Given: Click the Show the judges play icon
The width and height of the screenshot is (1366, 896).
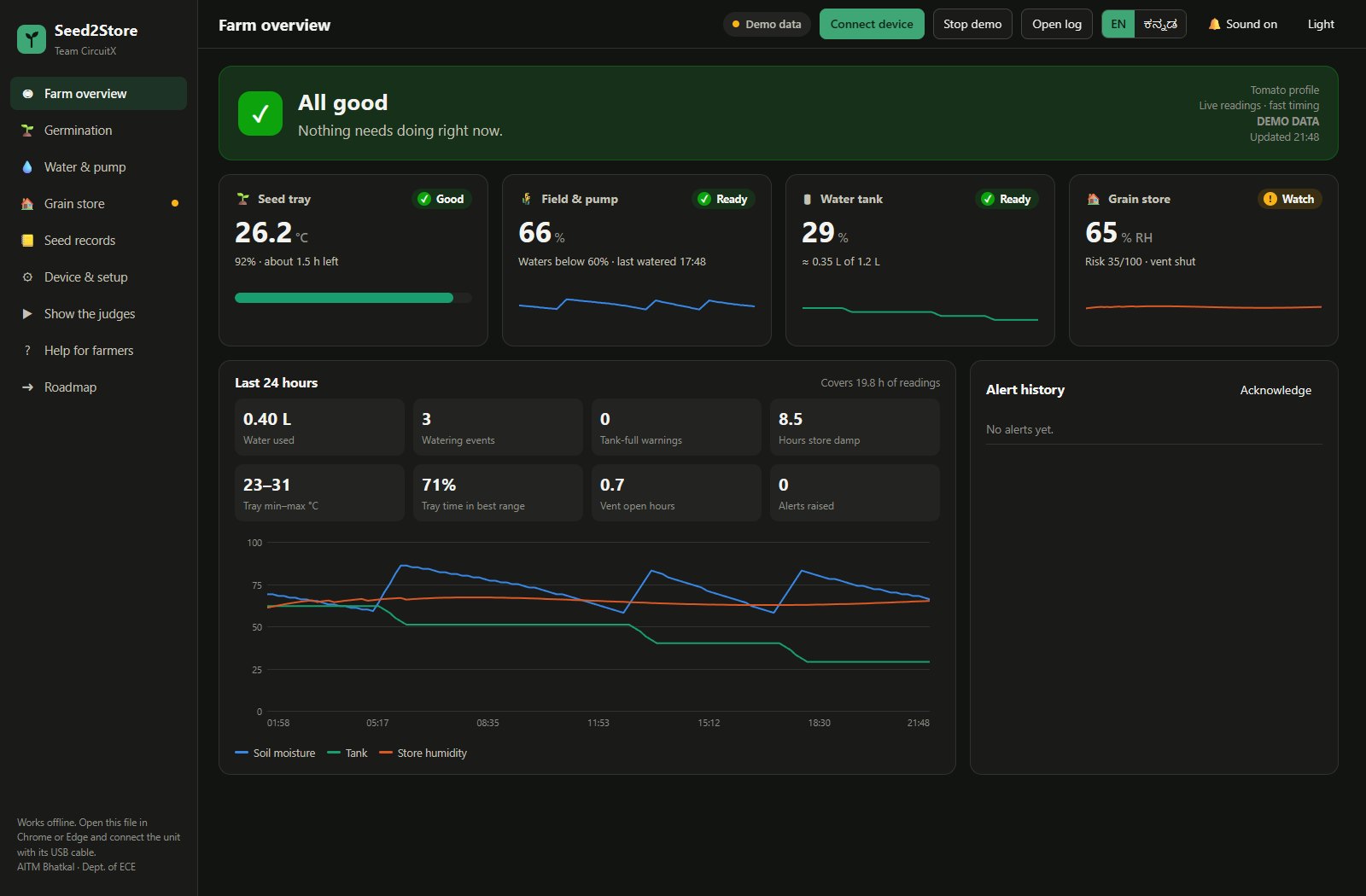Looking at the screenshot, I should 27,314.
